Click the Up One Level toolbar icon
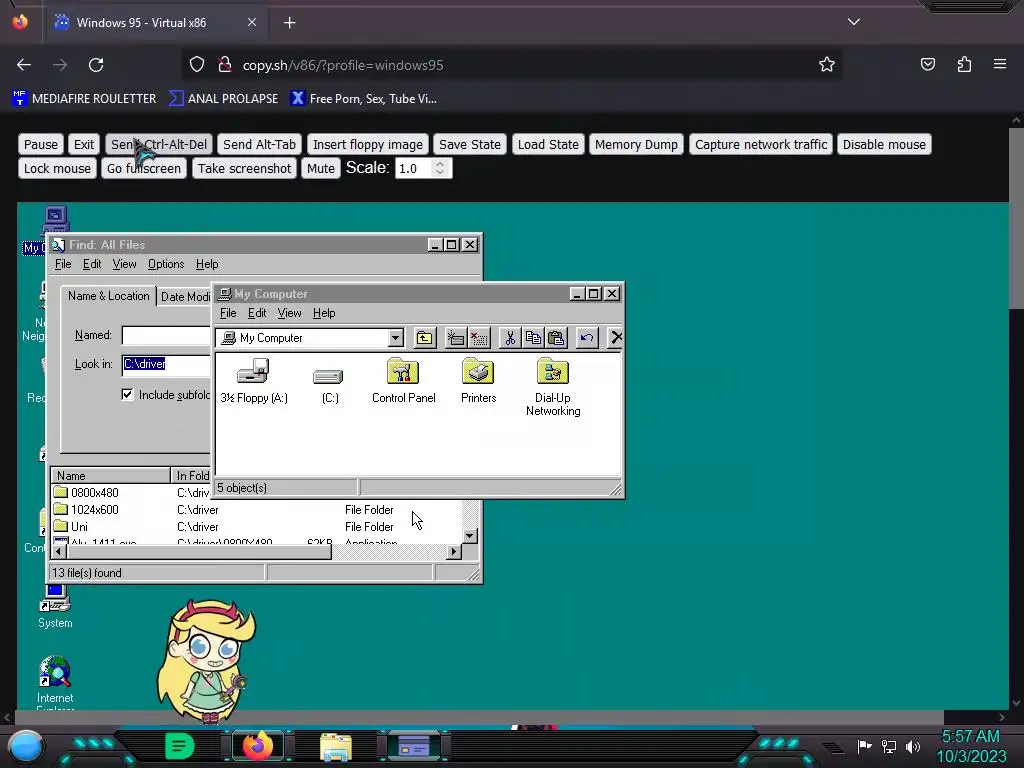1024x768 pixels. pos(424,338)
